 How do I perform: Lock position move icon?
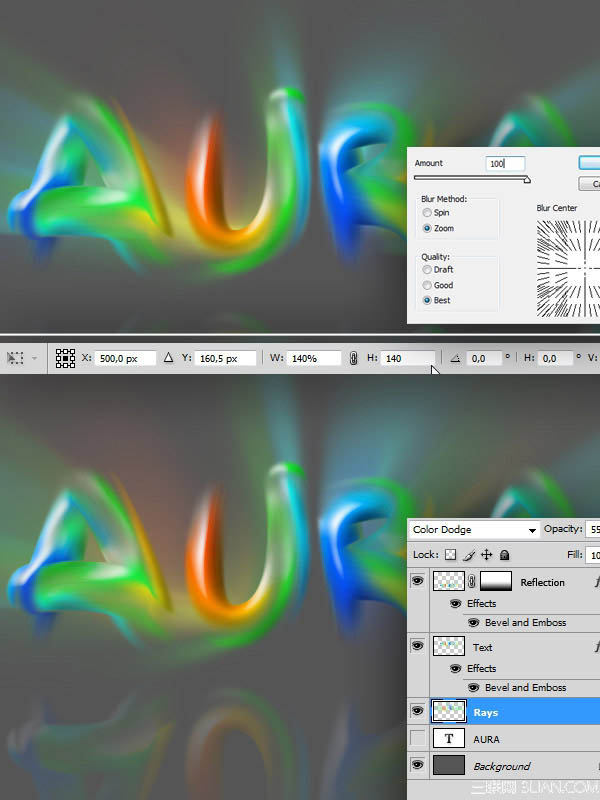(487, 555)
